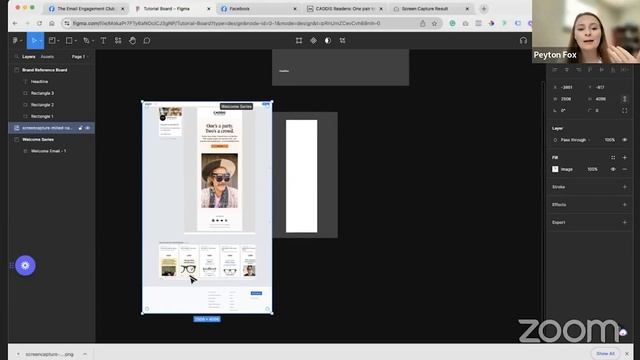The height and width of the screenshot is (360, 640).
Task: Click the Create component icon
Action: click(313, 40)
